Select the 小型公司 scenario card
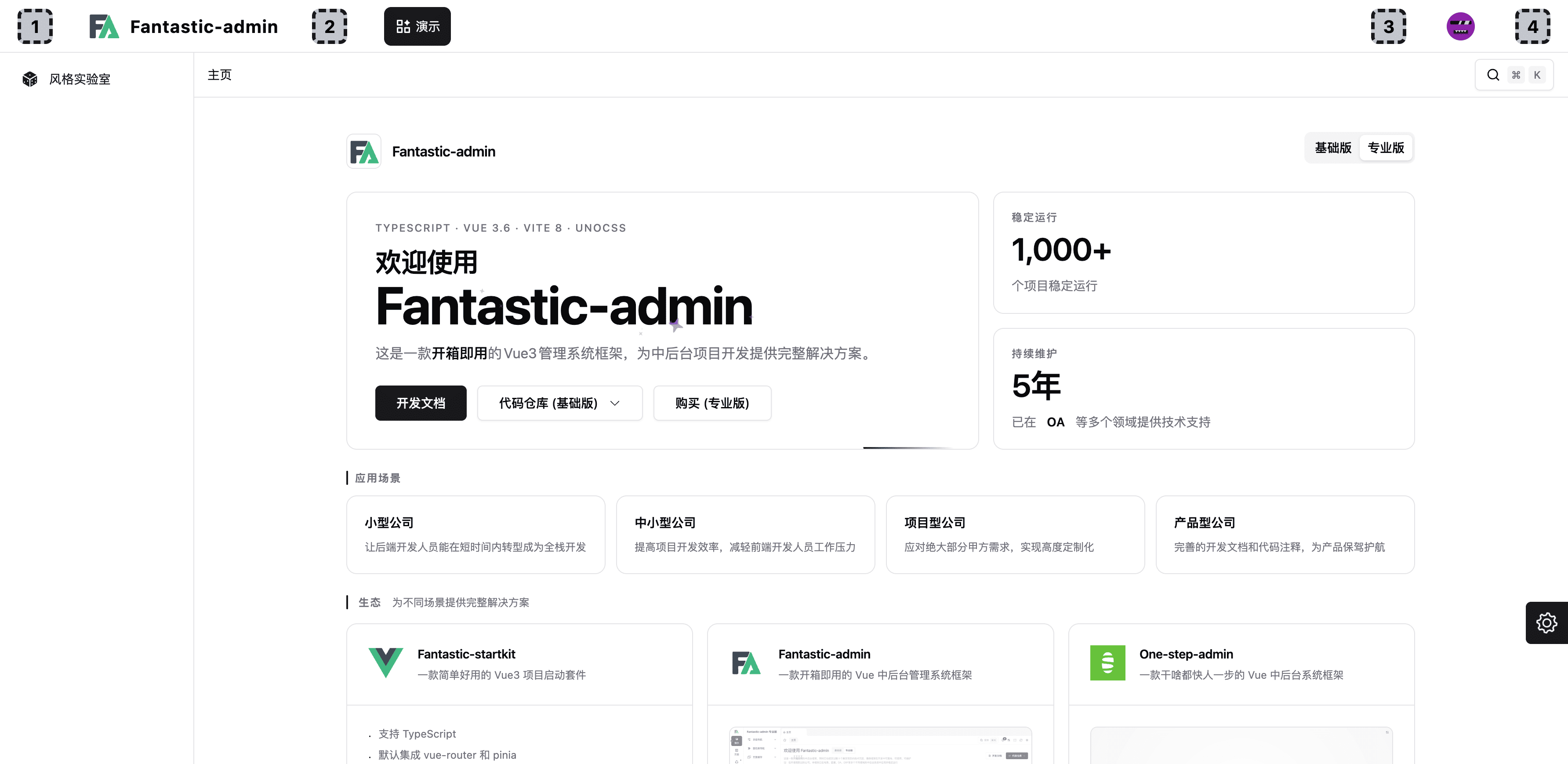 [x=475, y=535]
